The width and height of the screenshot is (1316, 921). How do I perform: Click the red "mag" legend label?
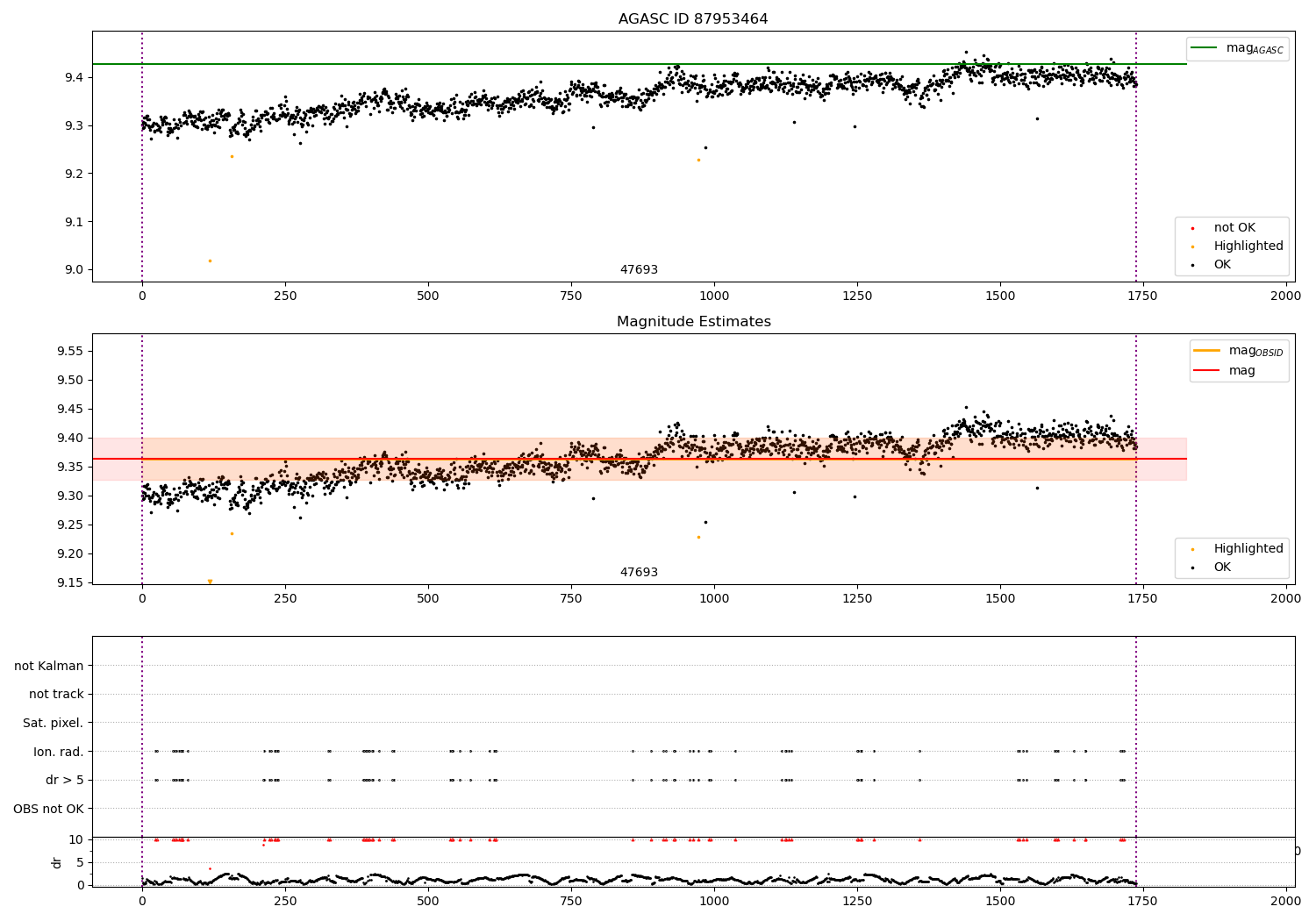click(1241, 371)
